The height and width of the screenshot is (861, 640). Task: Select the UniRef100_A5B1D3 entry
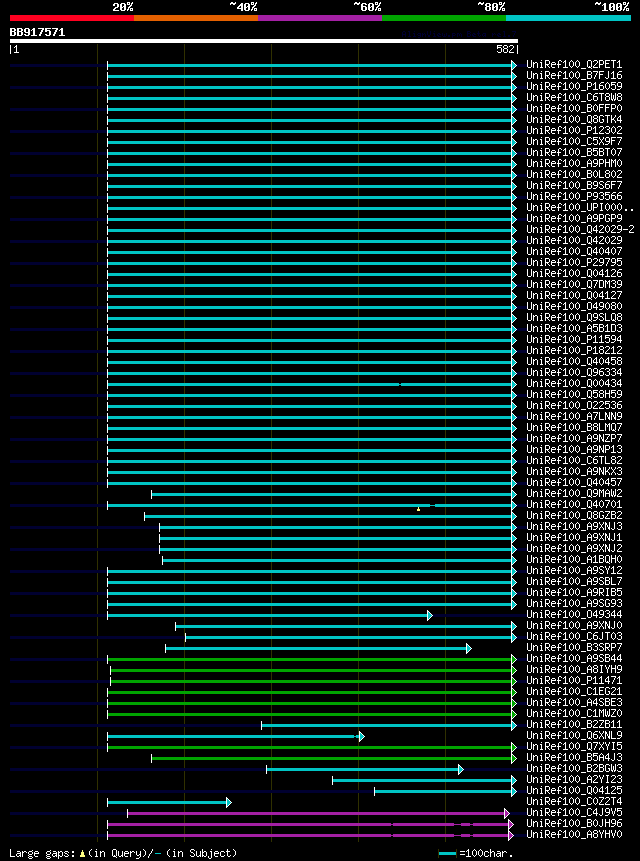point(574,328)
